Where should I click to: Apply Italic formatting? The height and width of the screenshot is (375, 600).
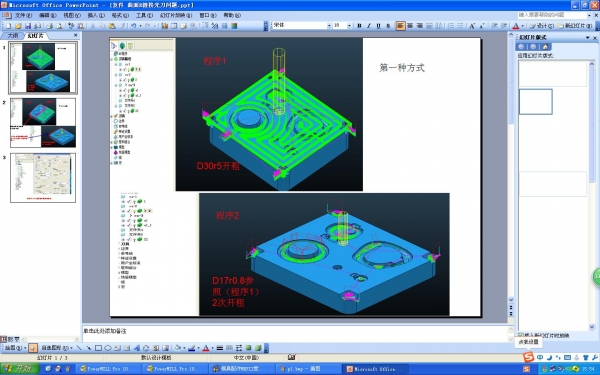point(369,26)
